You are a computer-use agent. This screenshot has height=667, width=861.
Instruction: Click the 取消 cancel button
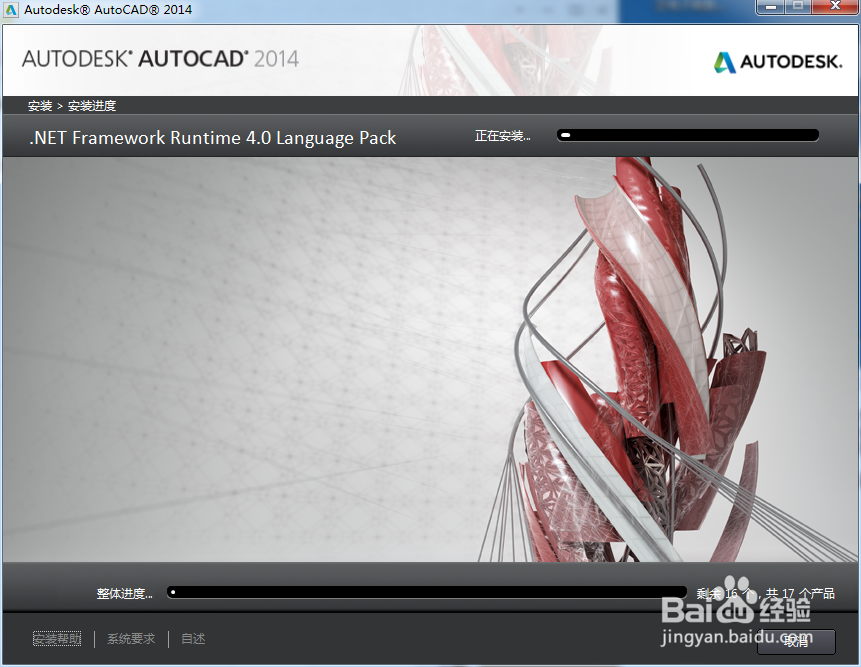pyautogui.click(x=796, y=641)
